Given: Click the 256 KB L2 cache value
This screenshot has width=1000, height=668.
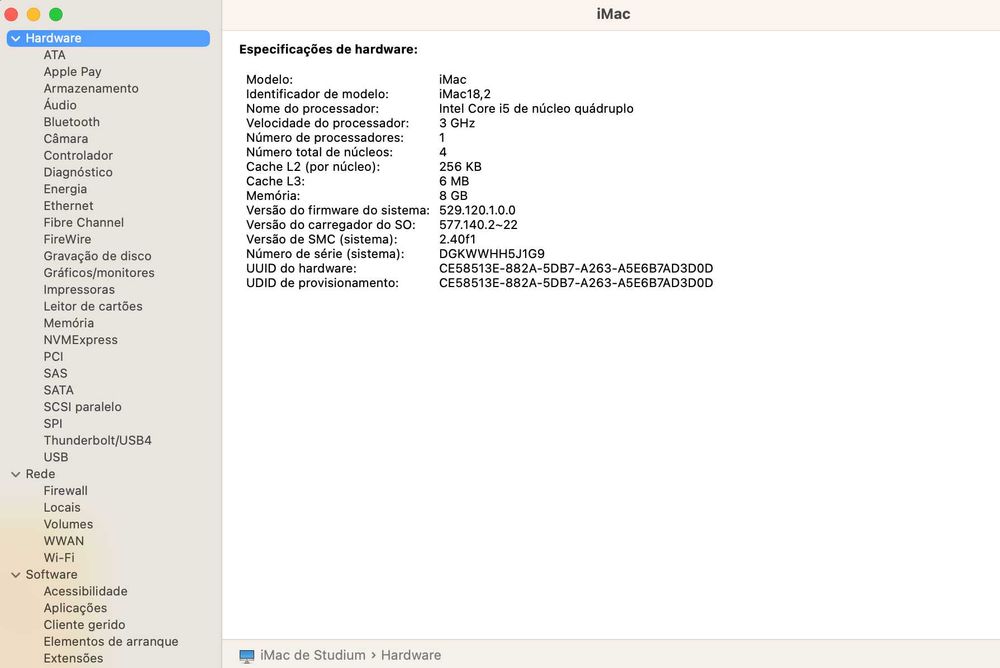Looking at the screenshot, I should pos(460,167).
